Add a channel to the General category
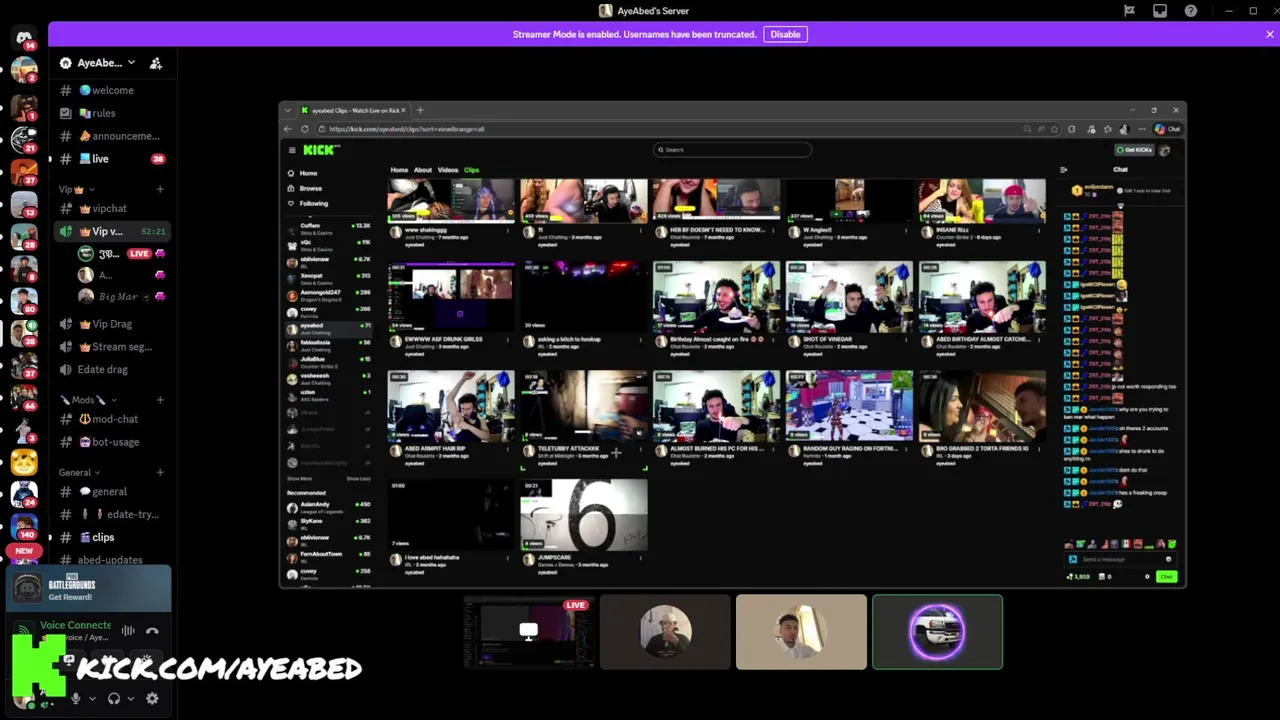The image size is (1280, 720). (x=160, y=472)
